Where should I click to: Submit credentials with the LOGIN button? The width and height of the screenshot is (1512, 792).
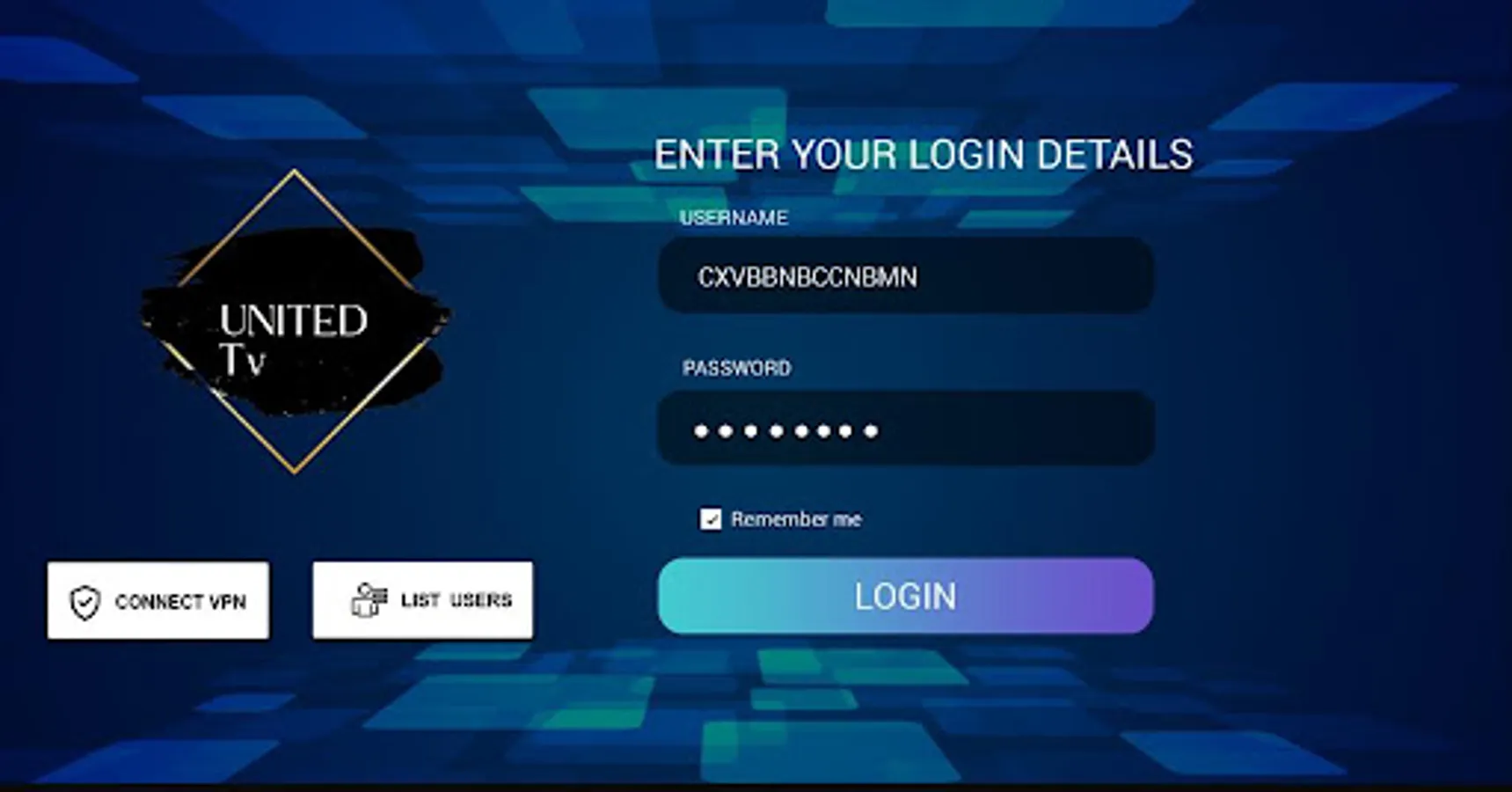point(905,596)
